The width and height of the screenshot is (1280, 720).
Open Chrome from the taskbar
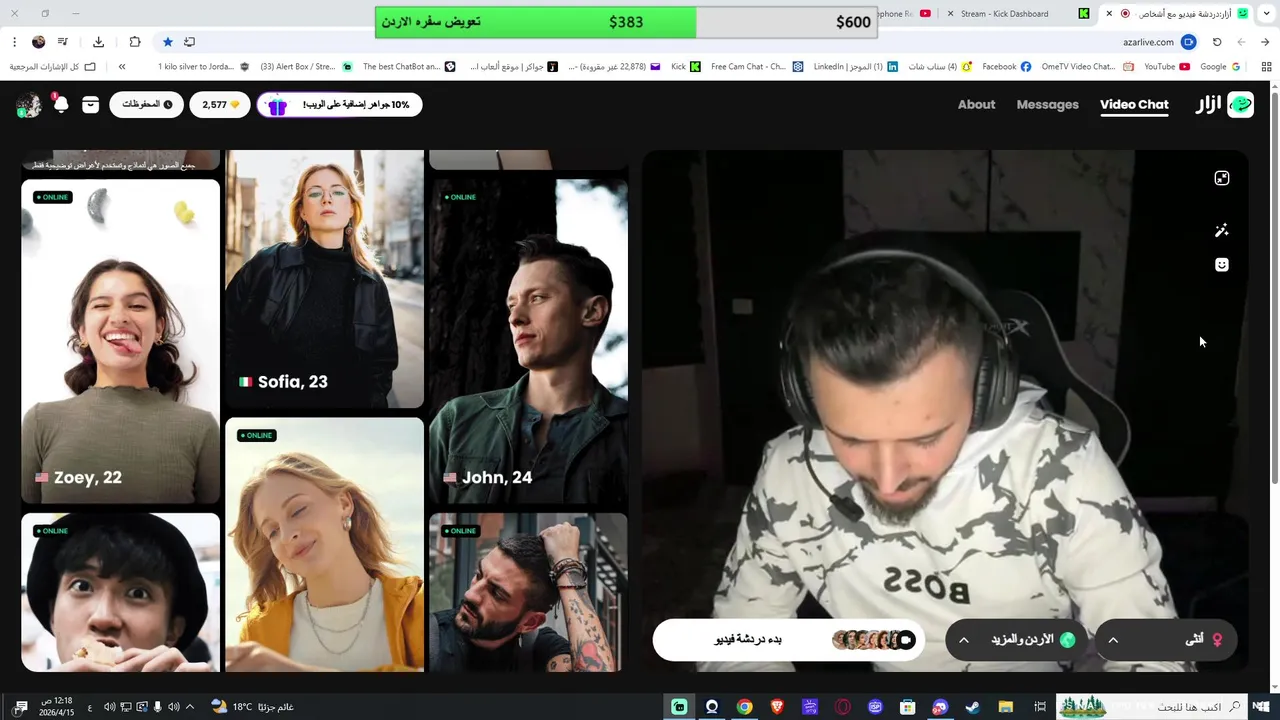pos(744,707)
